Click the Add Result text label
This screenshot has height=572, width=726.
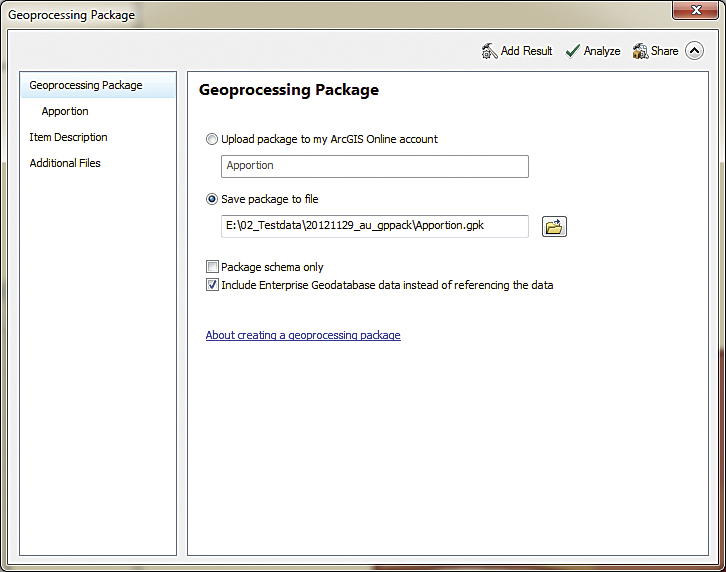526,51
